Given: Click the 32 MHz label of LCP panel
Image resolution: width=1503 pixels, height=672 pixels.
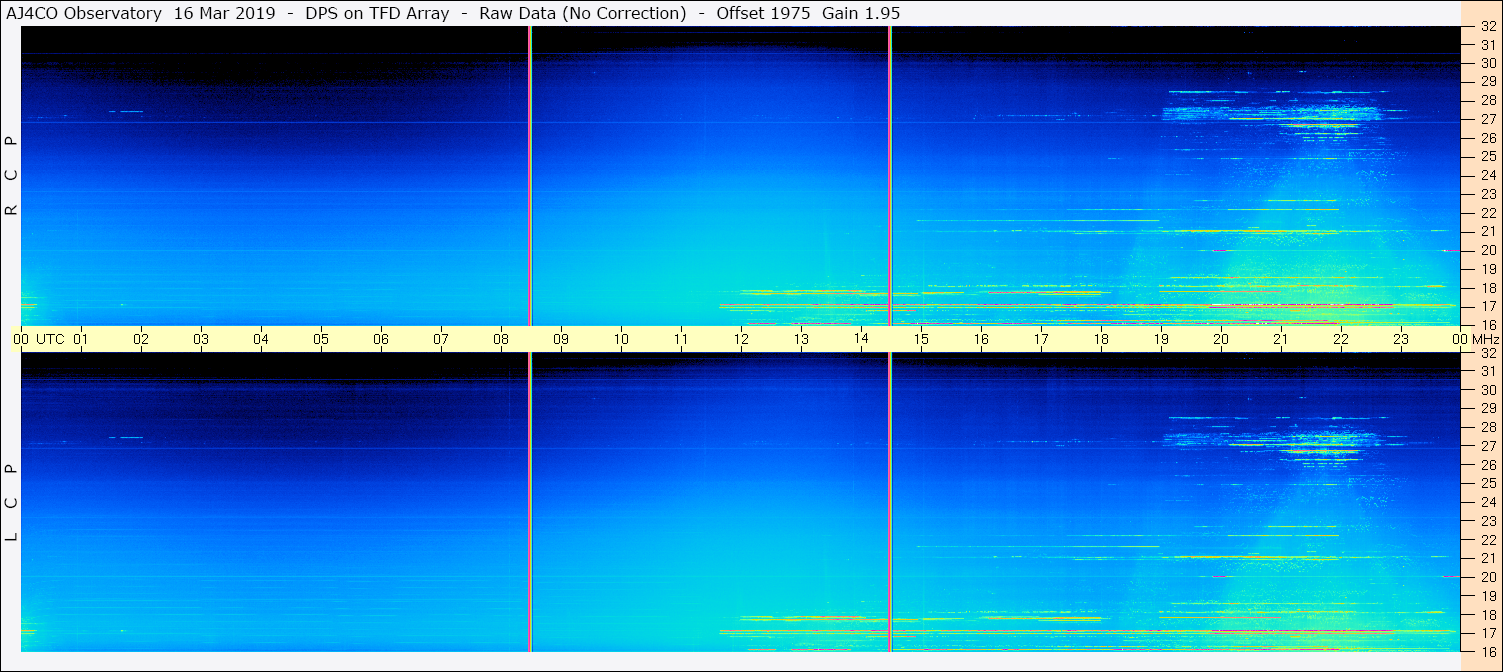Looking at the screenshot, I should pyautogui.click(x=1488, y=354).
